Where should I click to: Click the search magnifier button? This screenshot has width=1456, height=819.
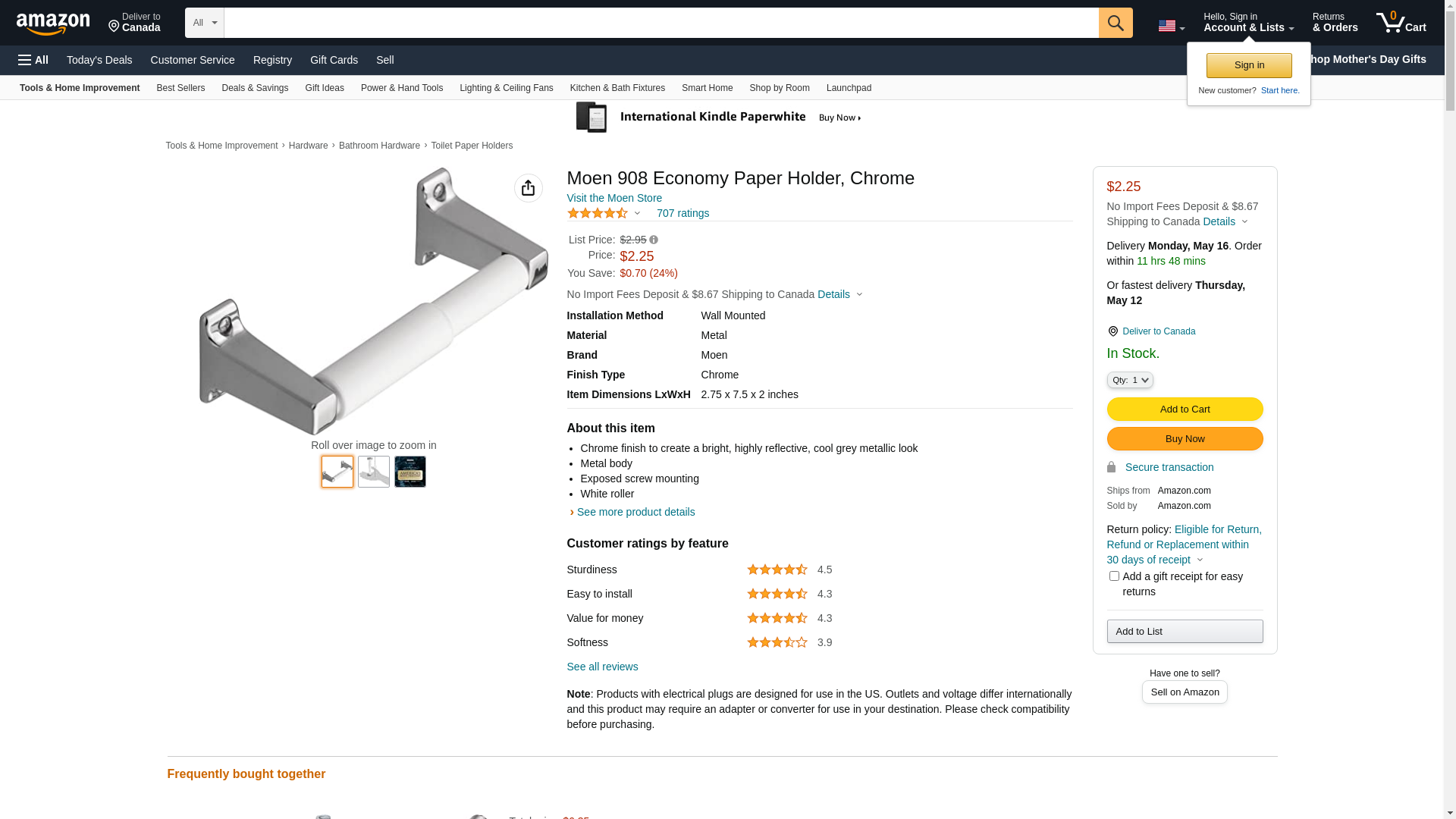coord(1115,23)
